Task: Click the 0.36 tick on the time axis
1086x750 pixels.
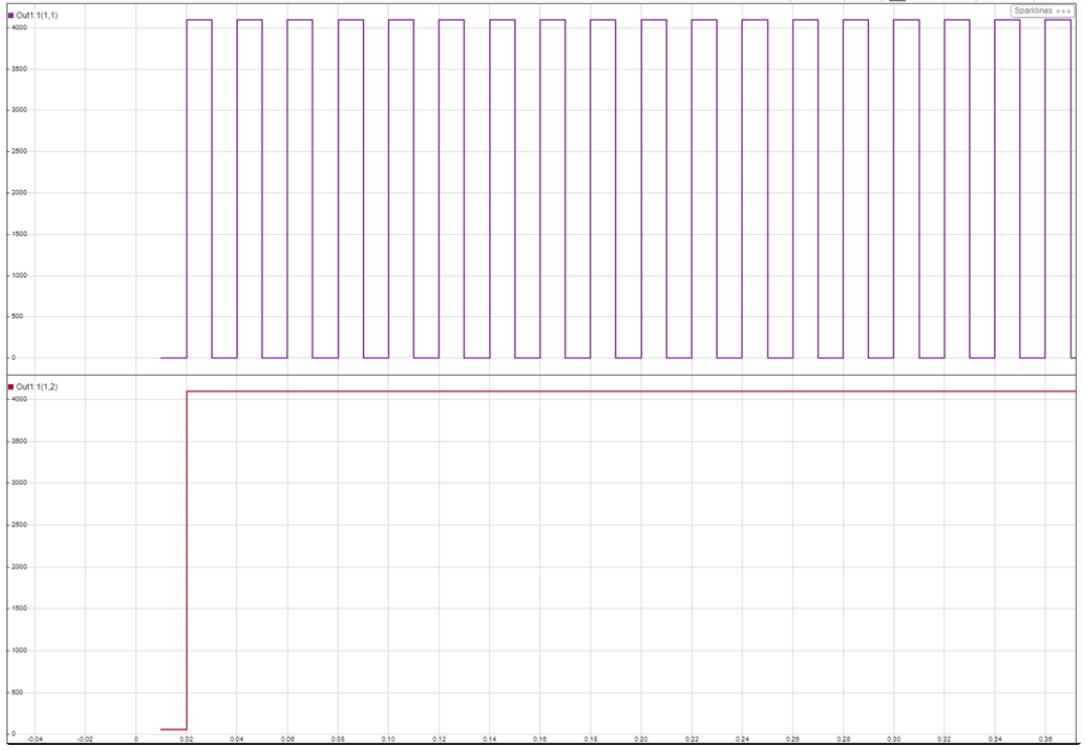Action: (x=1045, y=739)
